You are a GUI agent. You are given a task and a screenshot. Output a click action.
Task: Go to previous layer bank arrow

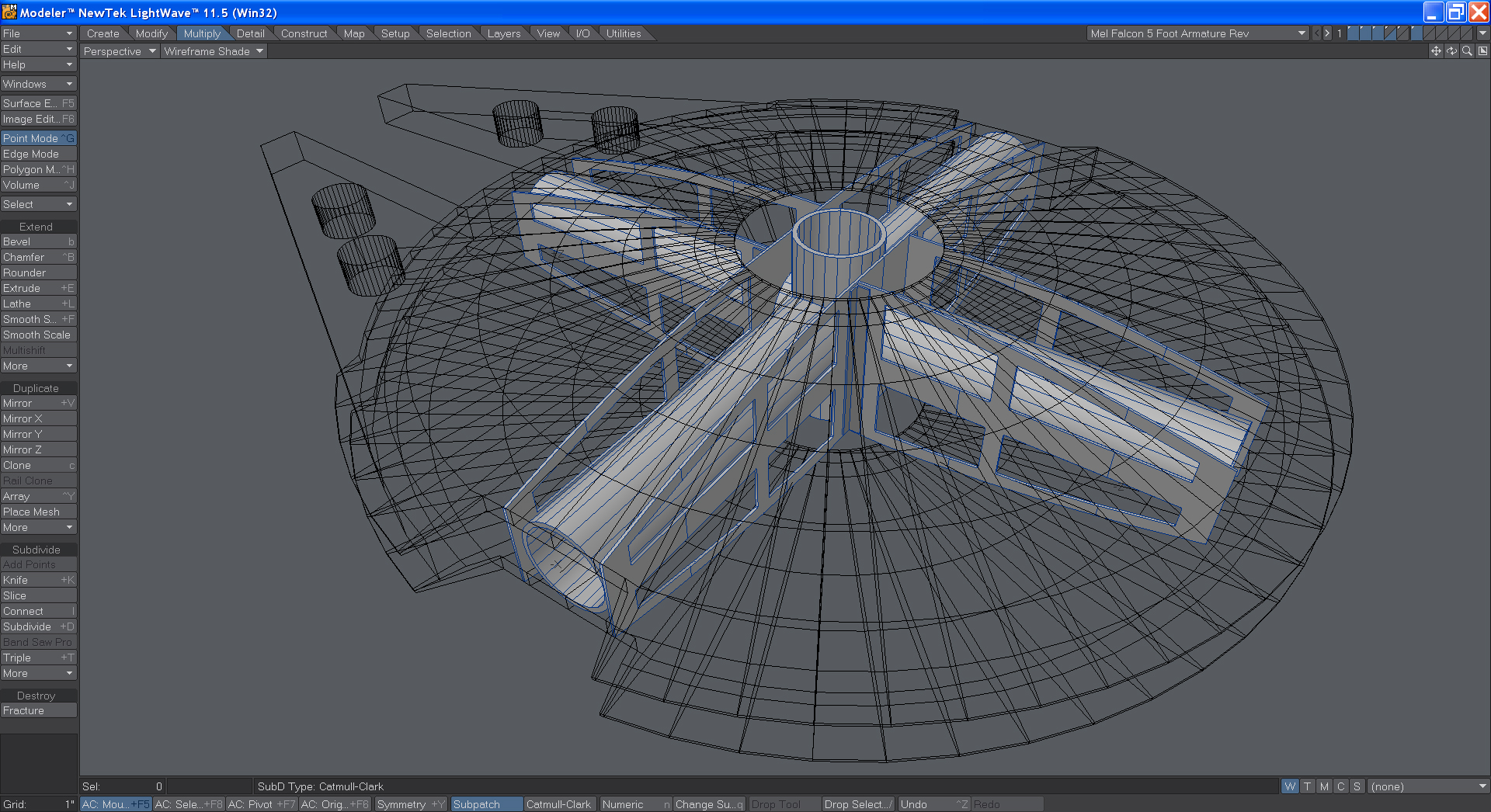point(1316,33)
